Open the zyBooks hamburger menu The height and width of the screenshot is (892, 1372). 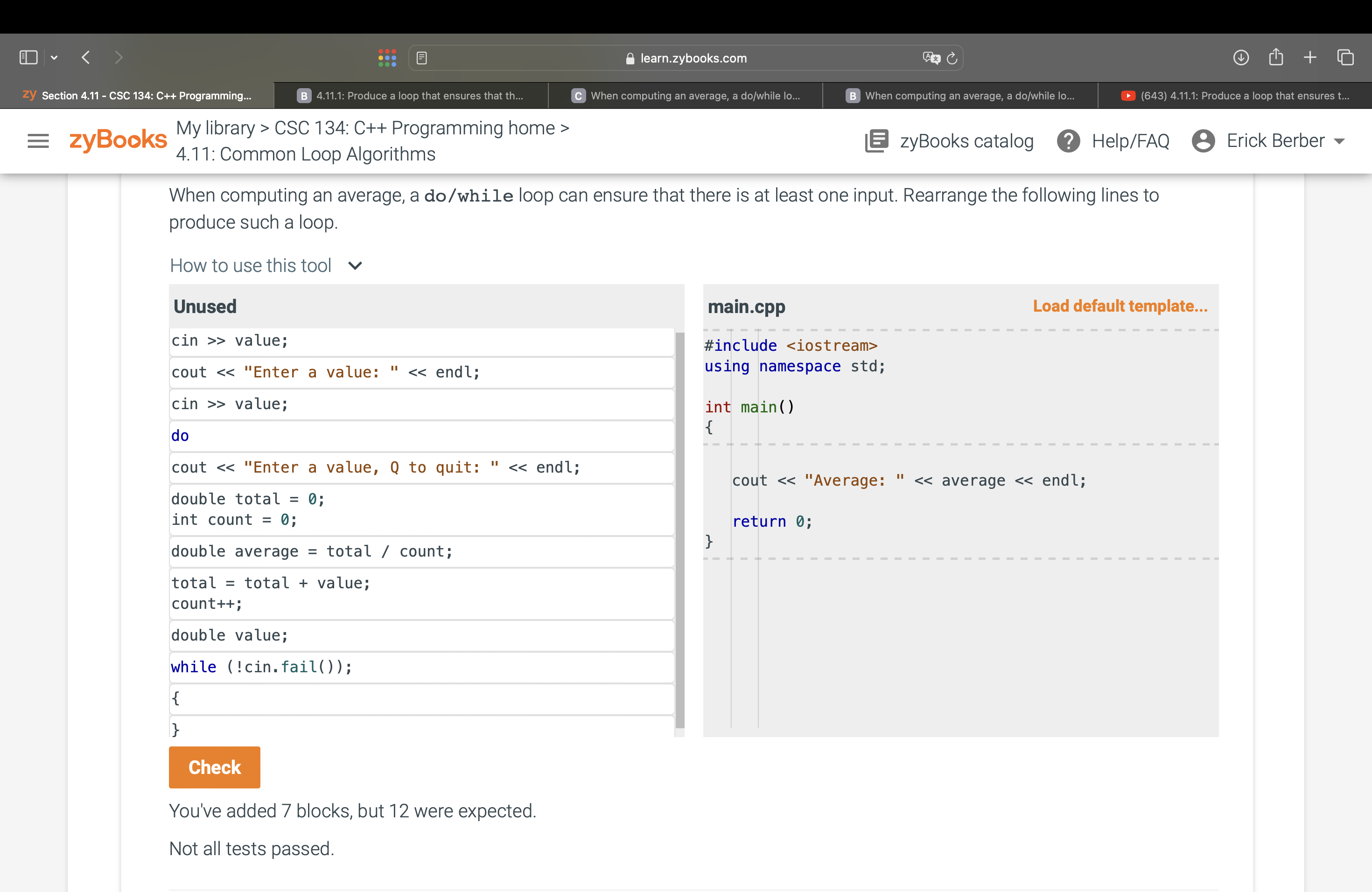pos(38,141)
